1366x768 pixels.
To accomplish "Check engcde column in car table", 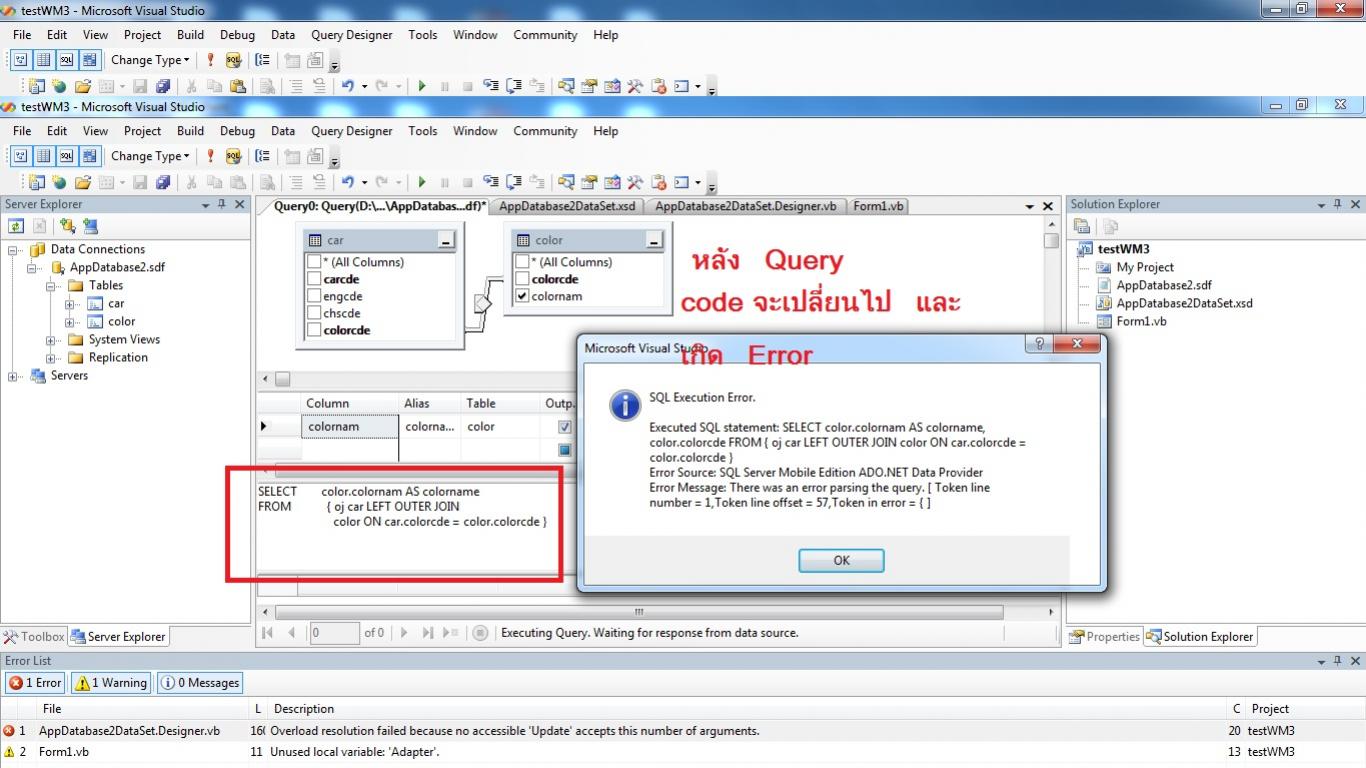I will click(314, 296).
